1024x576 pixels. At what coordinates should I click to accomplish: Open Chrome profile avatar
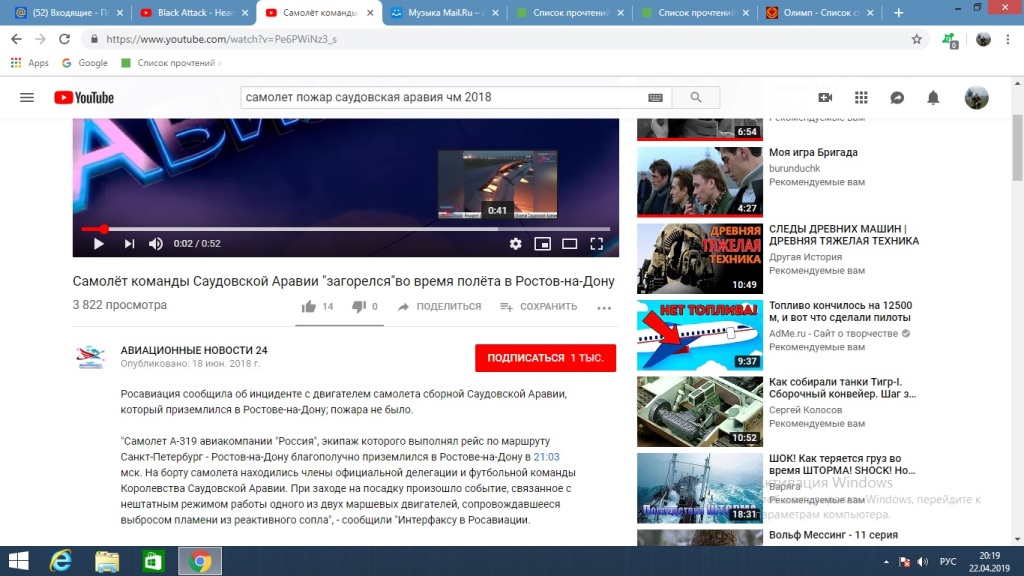point(983,39)
